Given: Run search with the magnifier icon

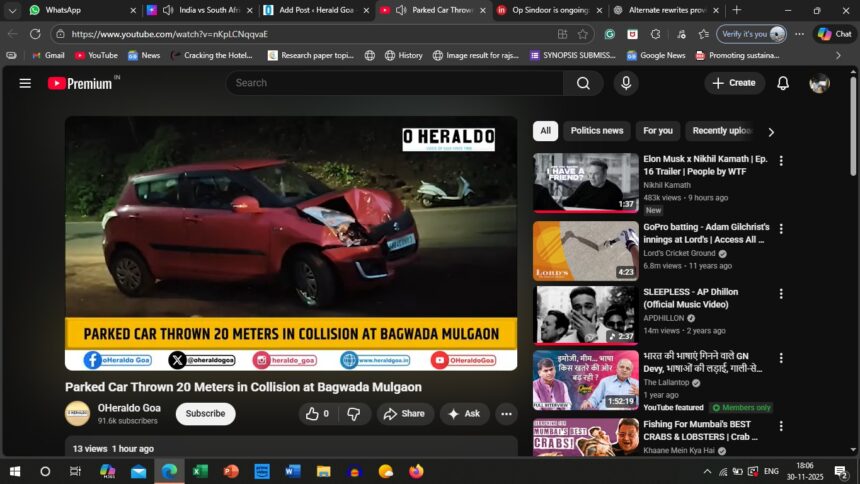Looking at the screenshot, I should coord(583,83).
